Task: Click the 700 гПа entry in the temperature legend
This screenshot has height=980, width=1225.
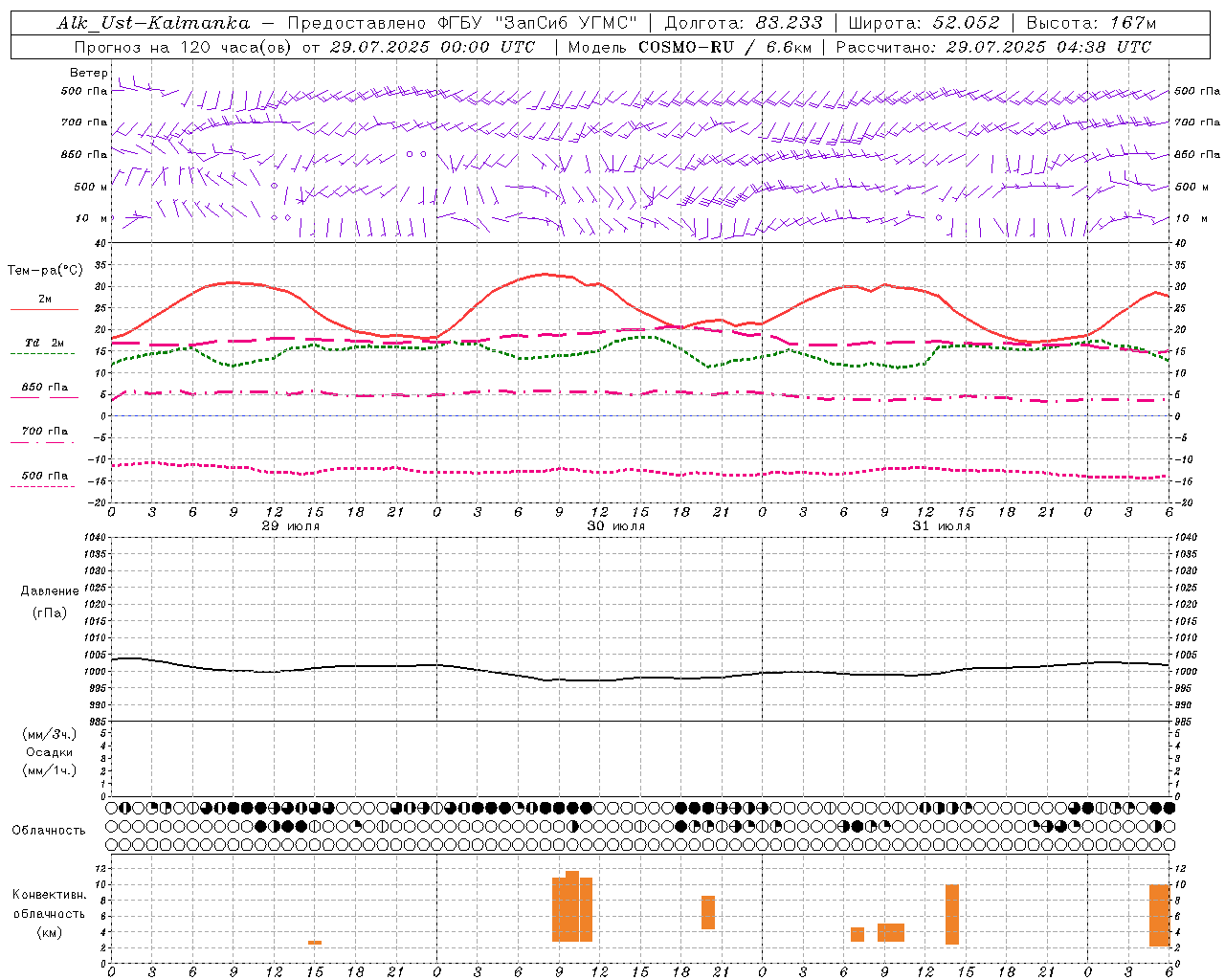Action: point(45,432)
